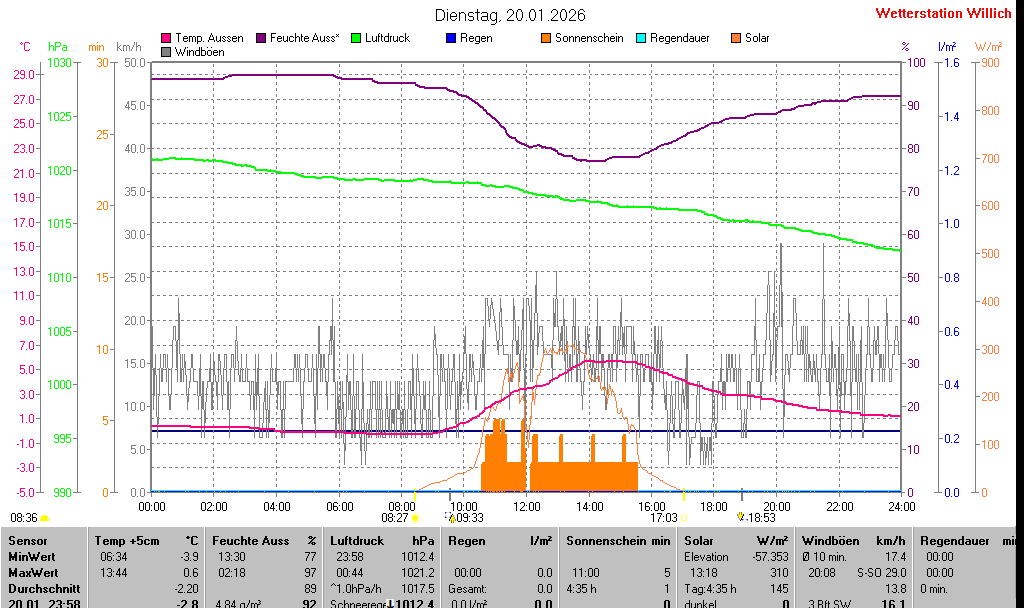Click the marker icon labeled 09:33
This screenshot has width=1024, height=608.
coord(451,517)
